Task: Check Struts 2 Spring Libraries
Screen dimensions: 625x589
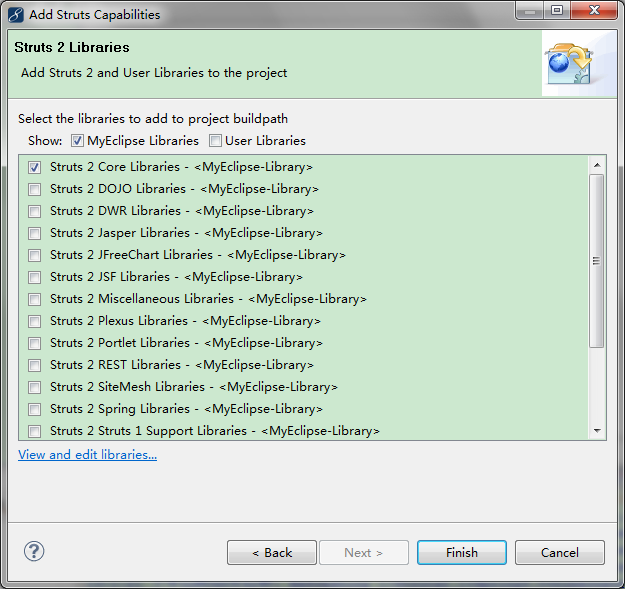Action: pyautogui.click(x=35, y=409)
